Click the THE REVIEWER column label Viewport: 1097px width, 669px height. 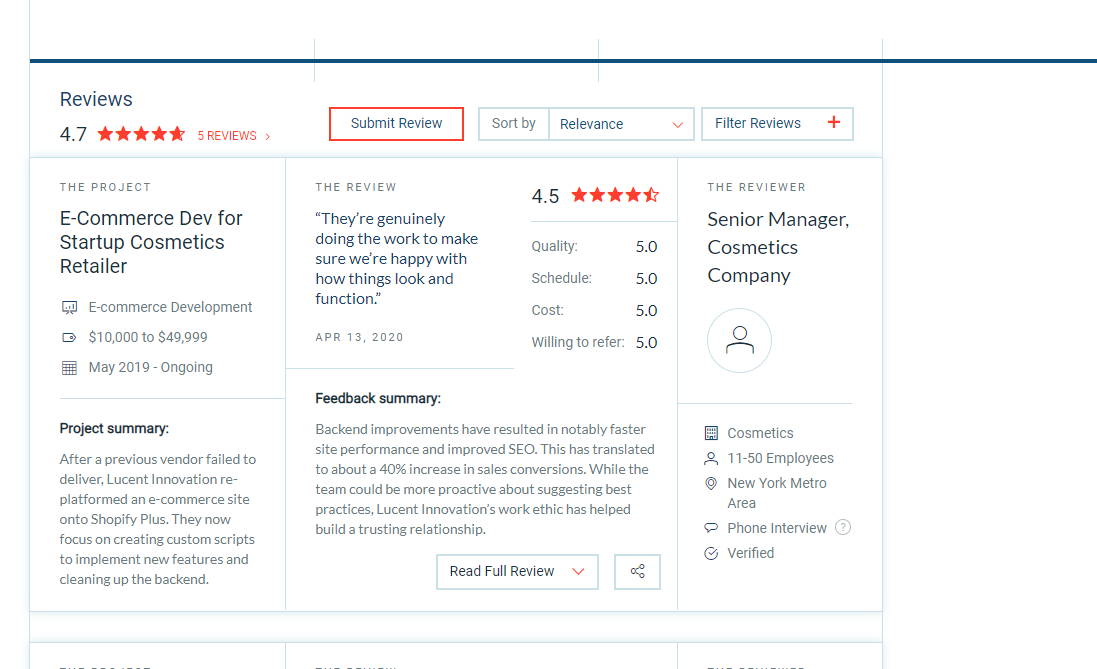click(756, 188)
